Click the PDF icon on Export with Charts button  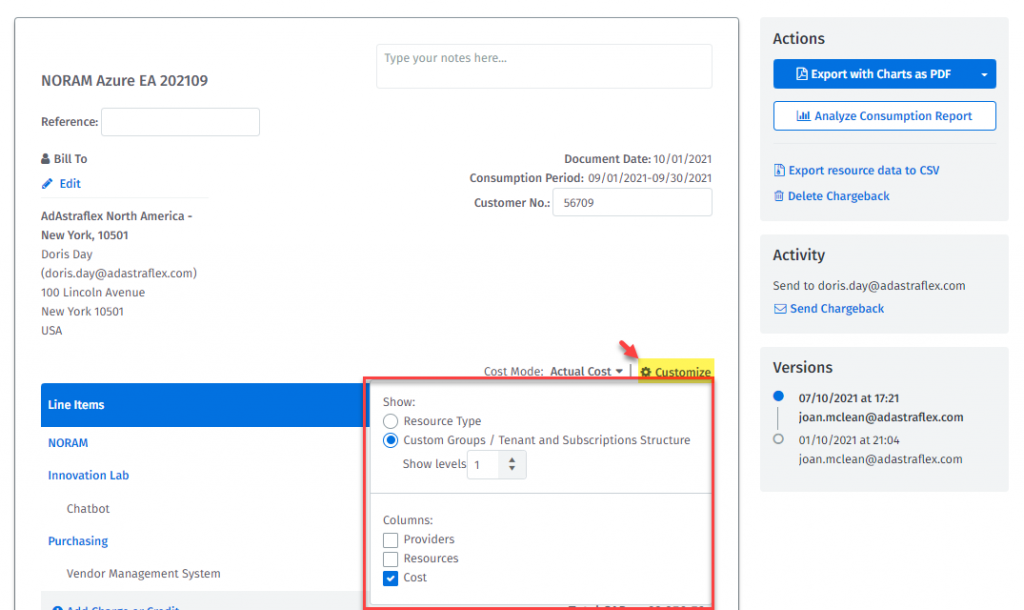click(801, 74)
